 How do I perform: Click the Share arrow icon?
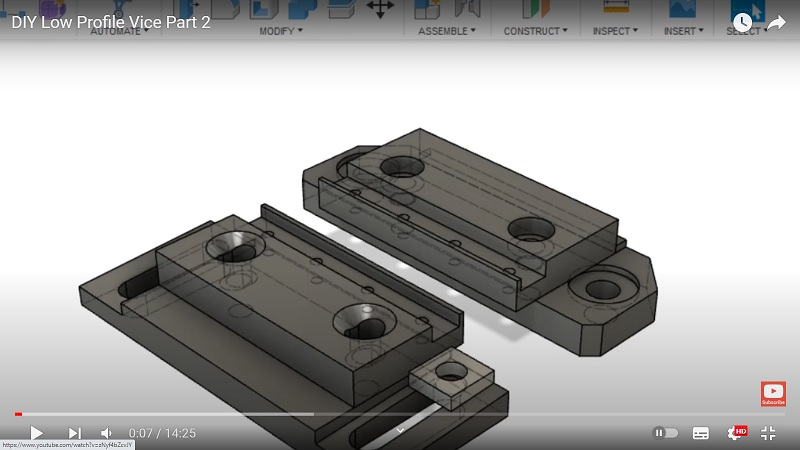776,22
